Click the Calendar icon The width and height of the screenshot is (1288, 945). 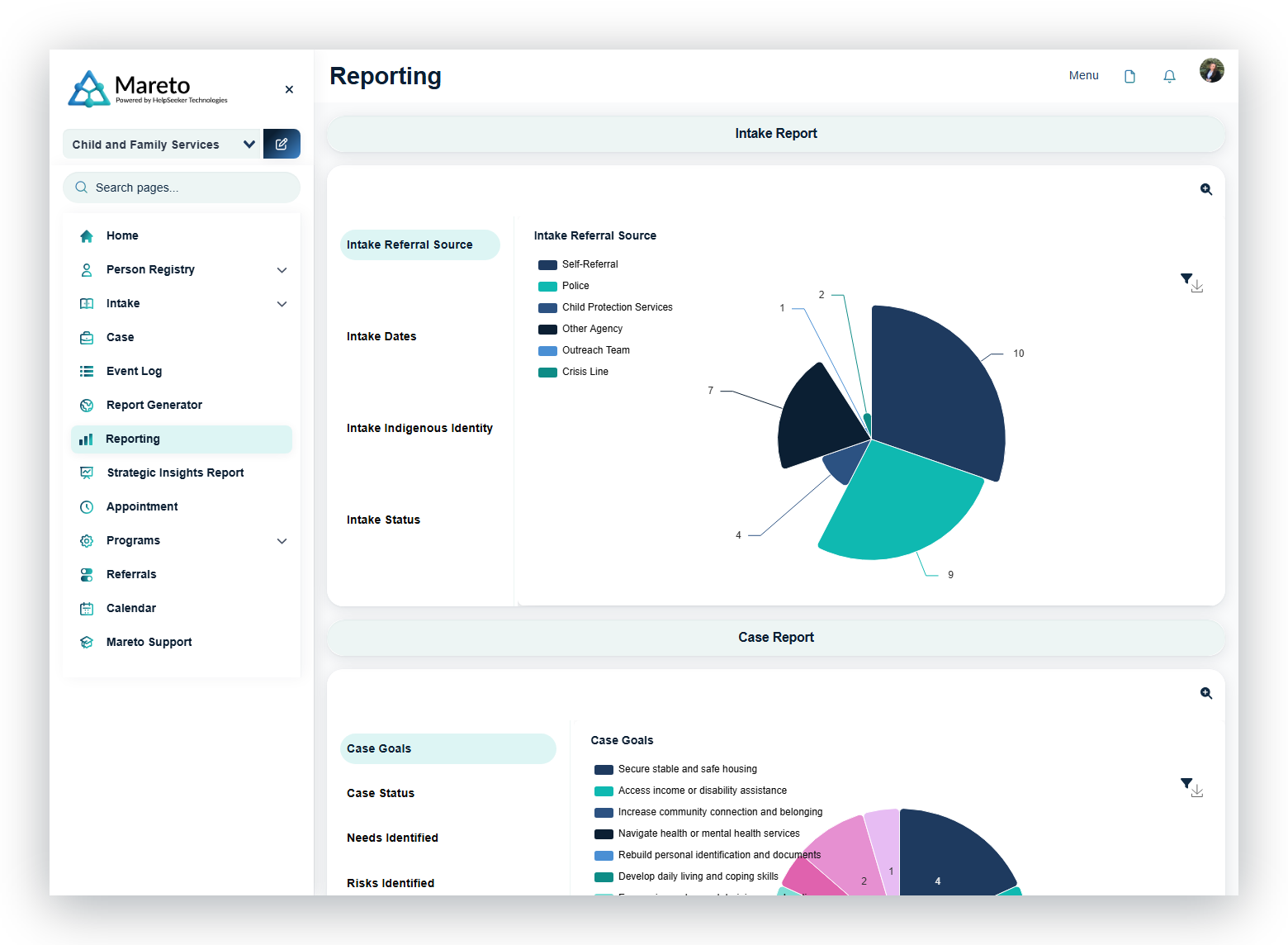[x=87, y=609]
